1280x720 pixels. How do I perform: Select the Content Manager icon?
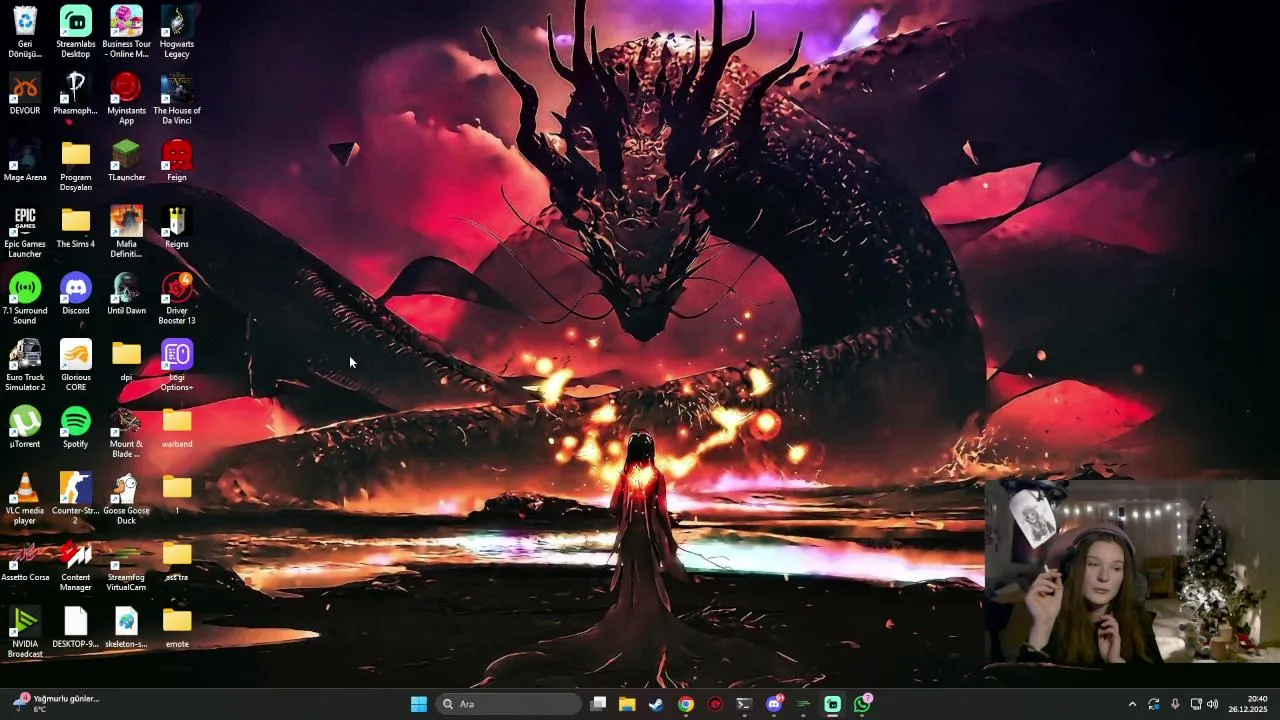tap(76, 566)
